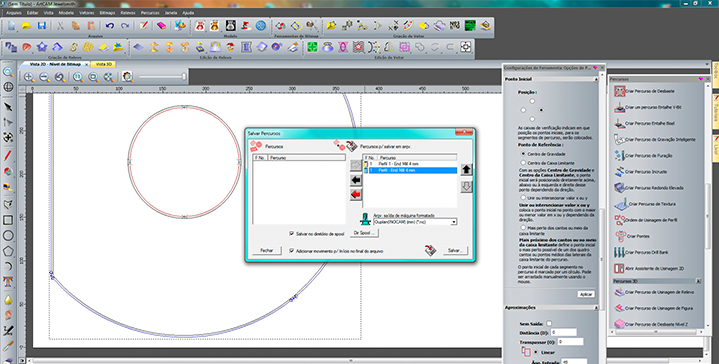Click Criar Percurso de Desbaste icon

(619, 91)
